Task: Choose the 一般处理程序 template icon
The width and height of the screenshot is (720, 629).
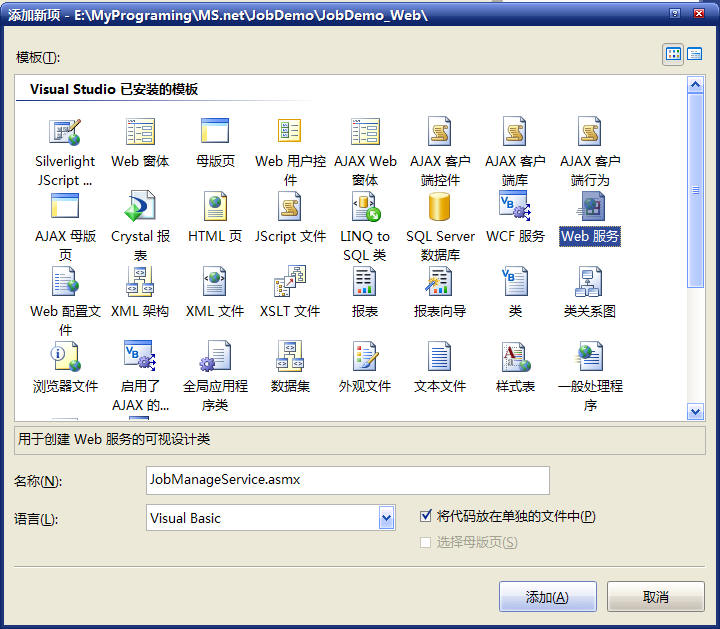Action: pos(591,356)
